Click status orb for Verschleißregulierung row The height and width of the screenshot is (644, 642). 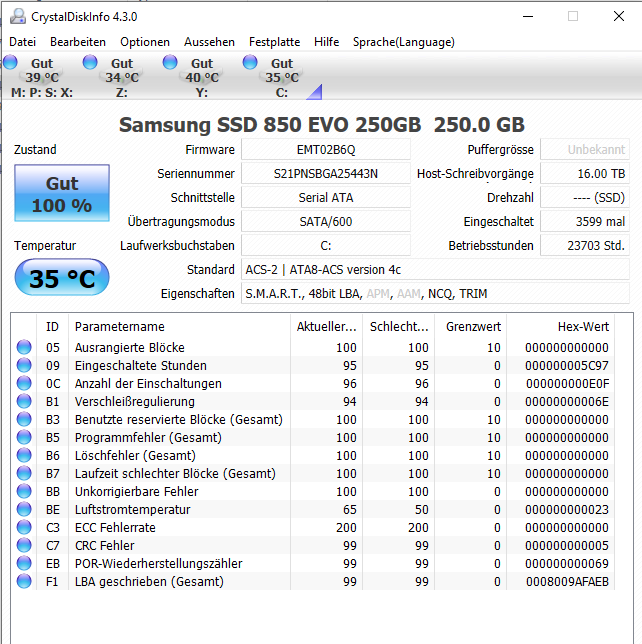click(x=24, y=401)
